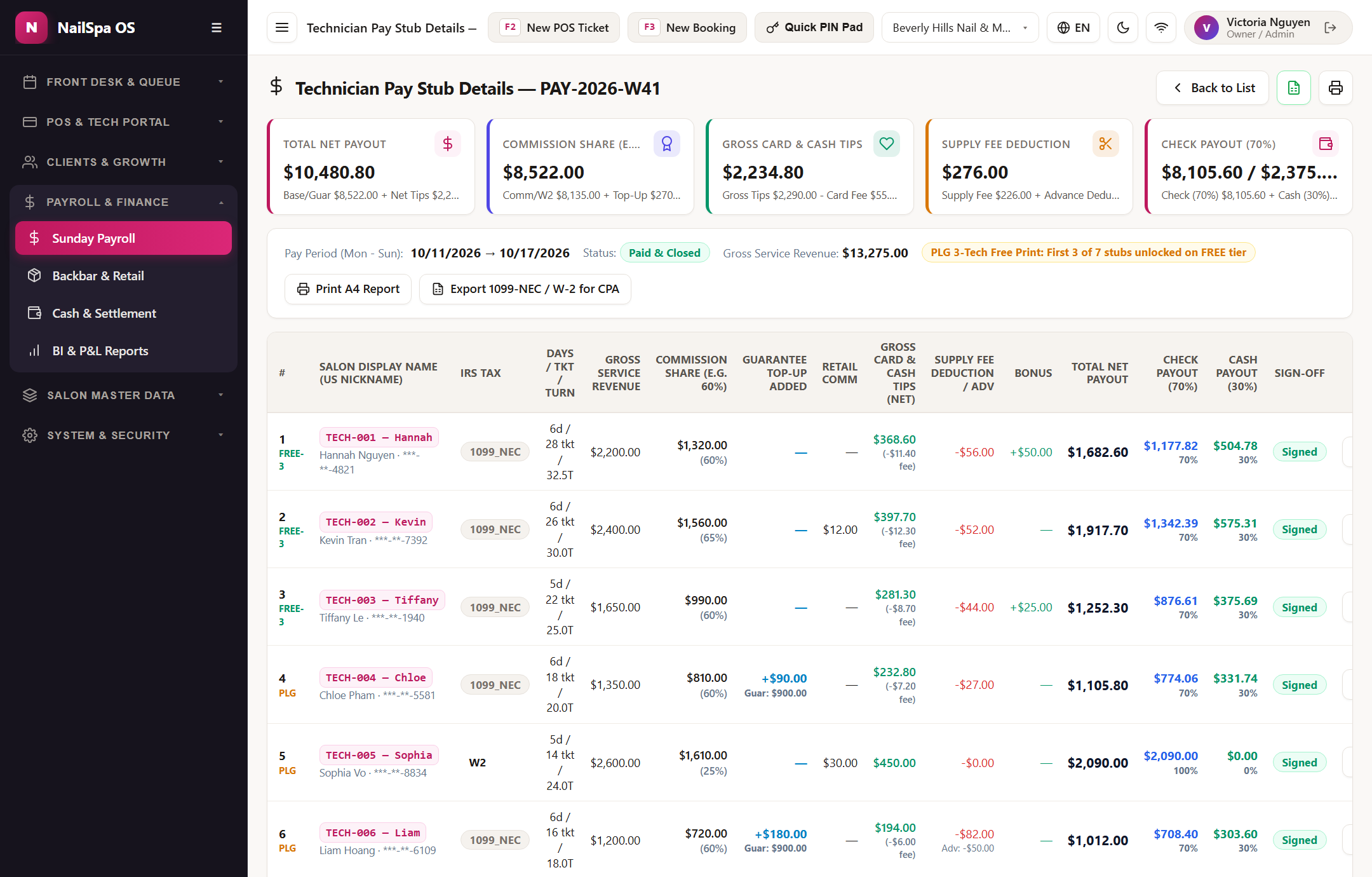Open the Beverly Hills Nail salon location dropdown
The width and height of the screenshot is (1372, 877).
pyautogui.click(x=960, y=27)
